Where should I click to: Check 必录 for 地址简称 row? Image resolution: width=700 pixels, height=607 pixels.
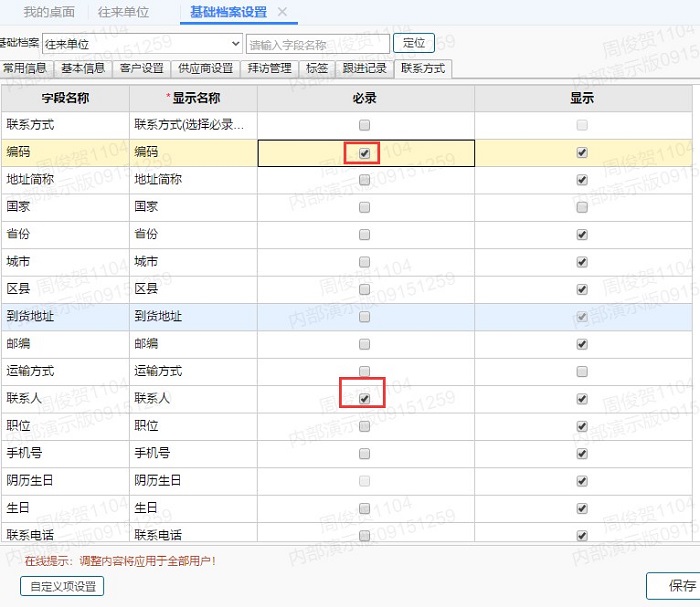(364, 180)
